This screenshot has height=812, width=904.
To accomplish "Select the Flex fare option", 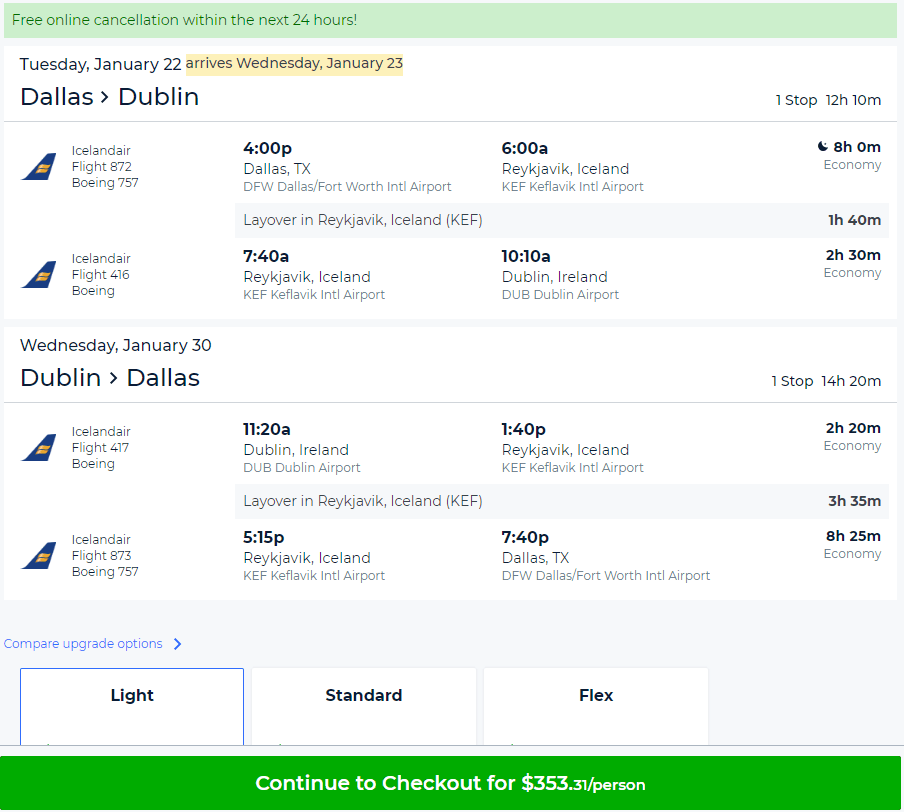I will pyautogui.click(x=596, y=706).
